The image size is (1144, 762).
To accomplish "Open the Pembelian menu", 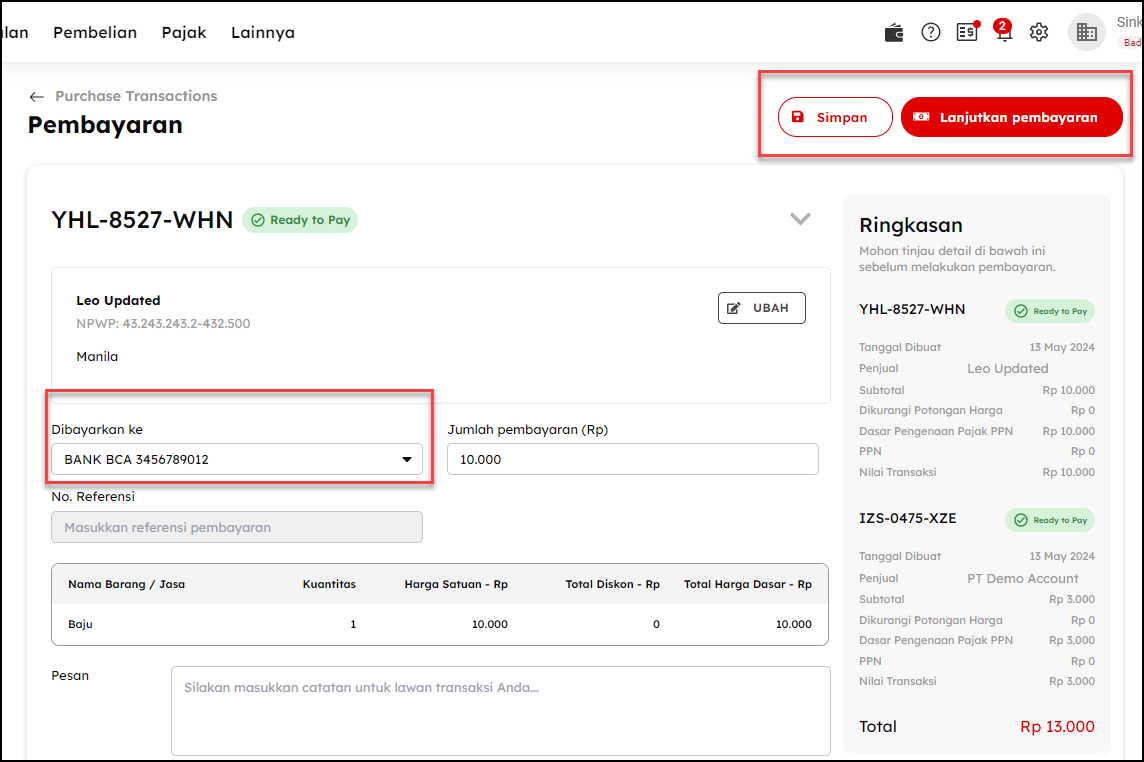I will [95, 32].
